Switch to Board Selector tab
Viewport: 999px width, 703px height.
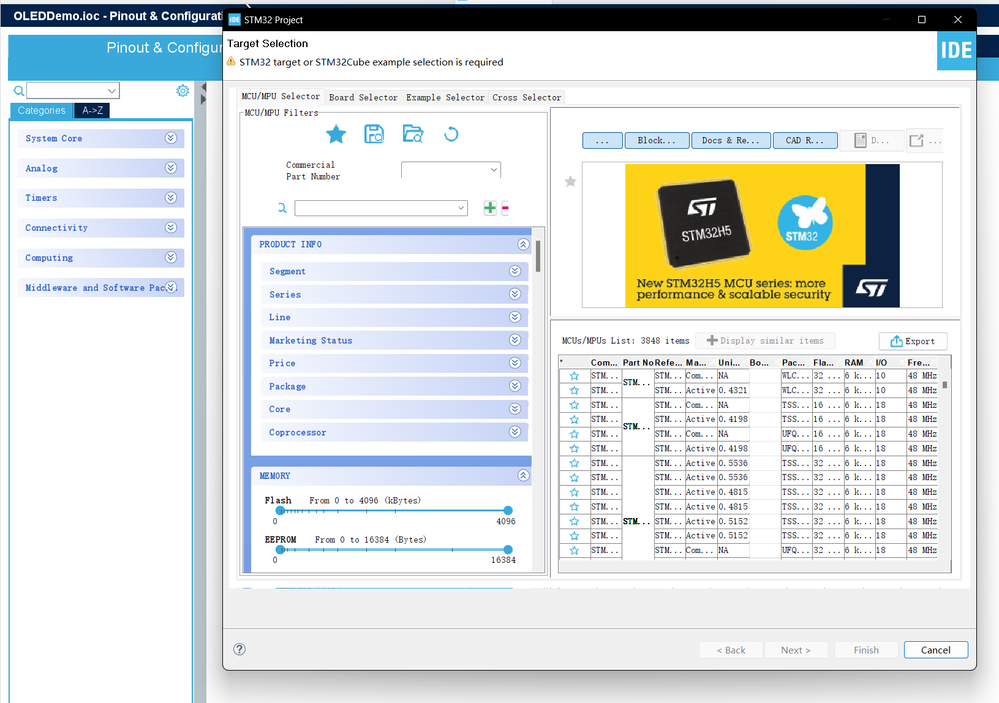363,98
